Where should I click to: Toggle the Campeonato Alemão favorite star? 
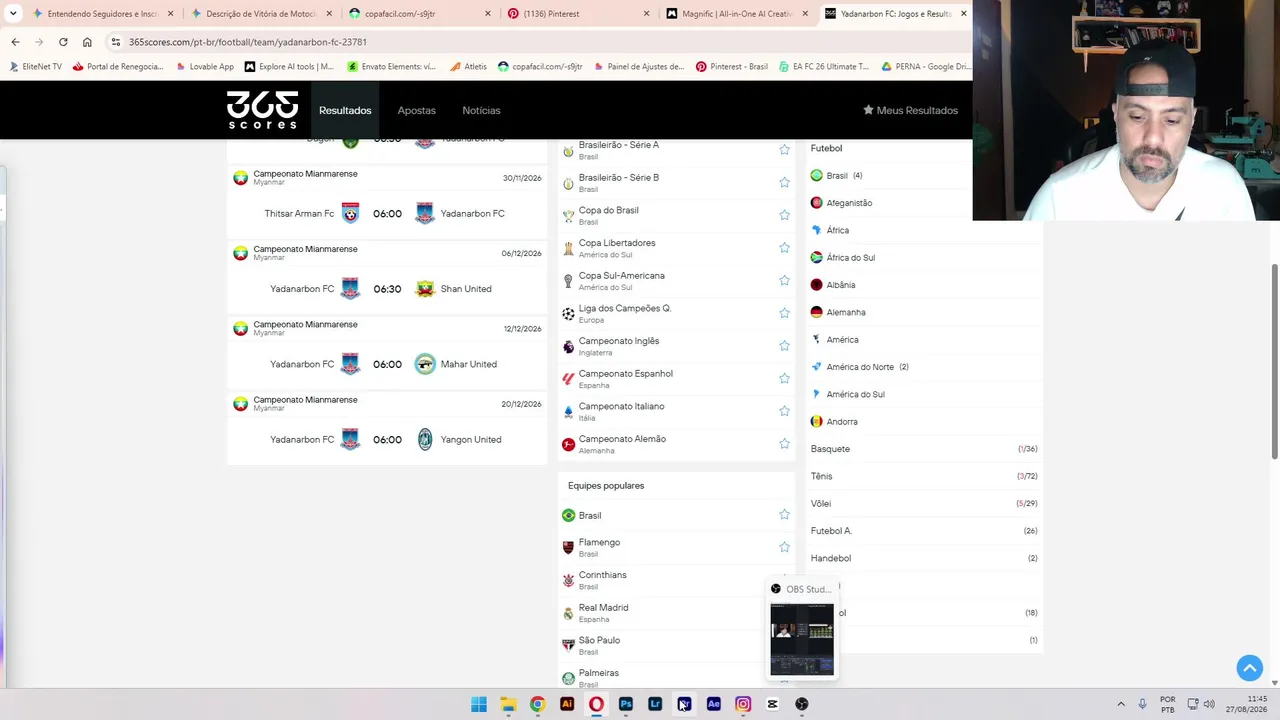tap(784, 444)
